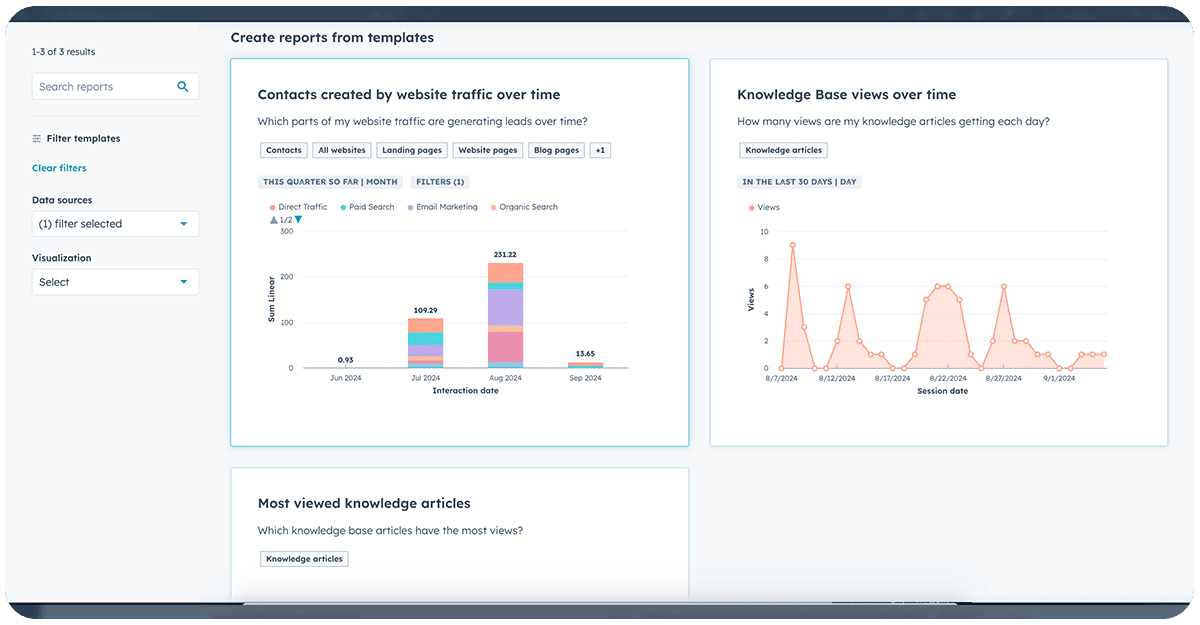
Task: Click the Paid Search legend dot
Action: [x=343, y=207]
